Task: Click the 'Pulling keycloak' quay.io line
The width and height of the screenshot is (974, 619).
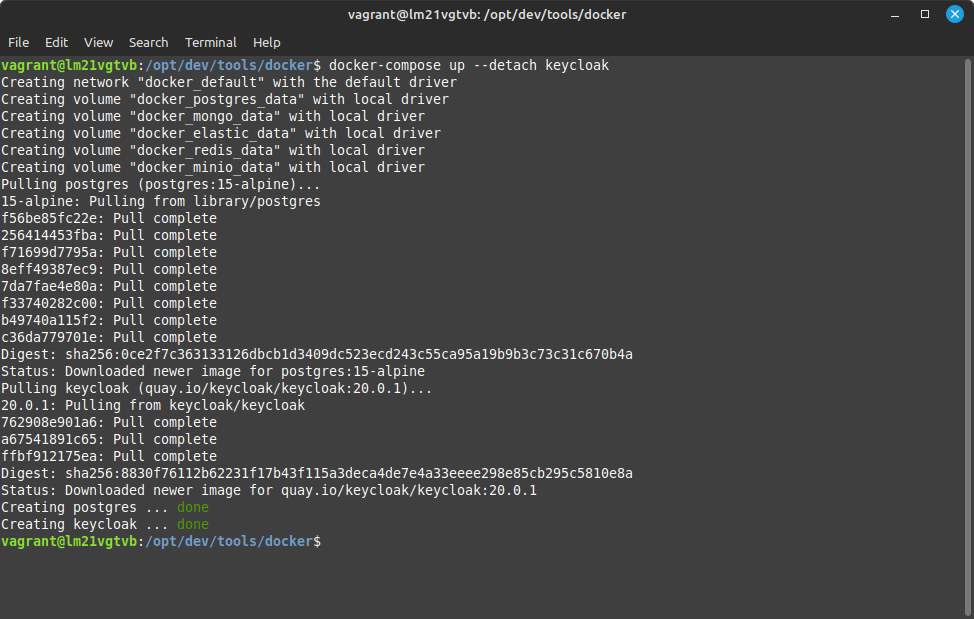Action: pyautogui.click(x=217, y=389)
